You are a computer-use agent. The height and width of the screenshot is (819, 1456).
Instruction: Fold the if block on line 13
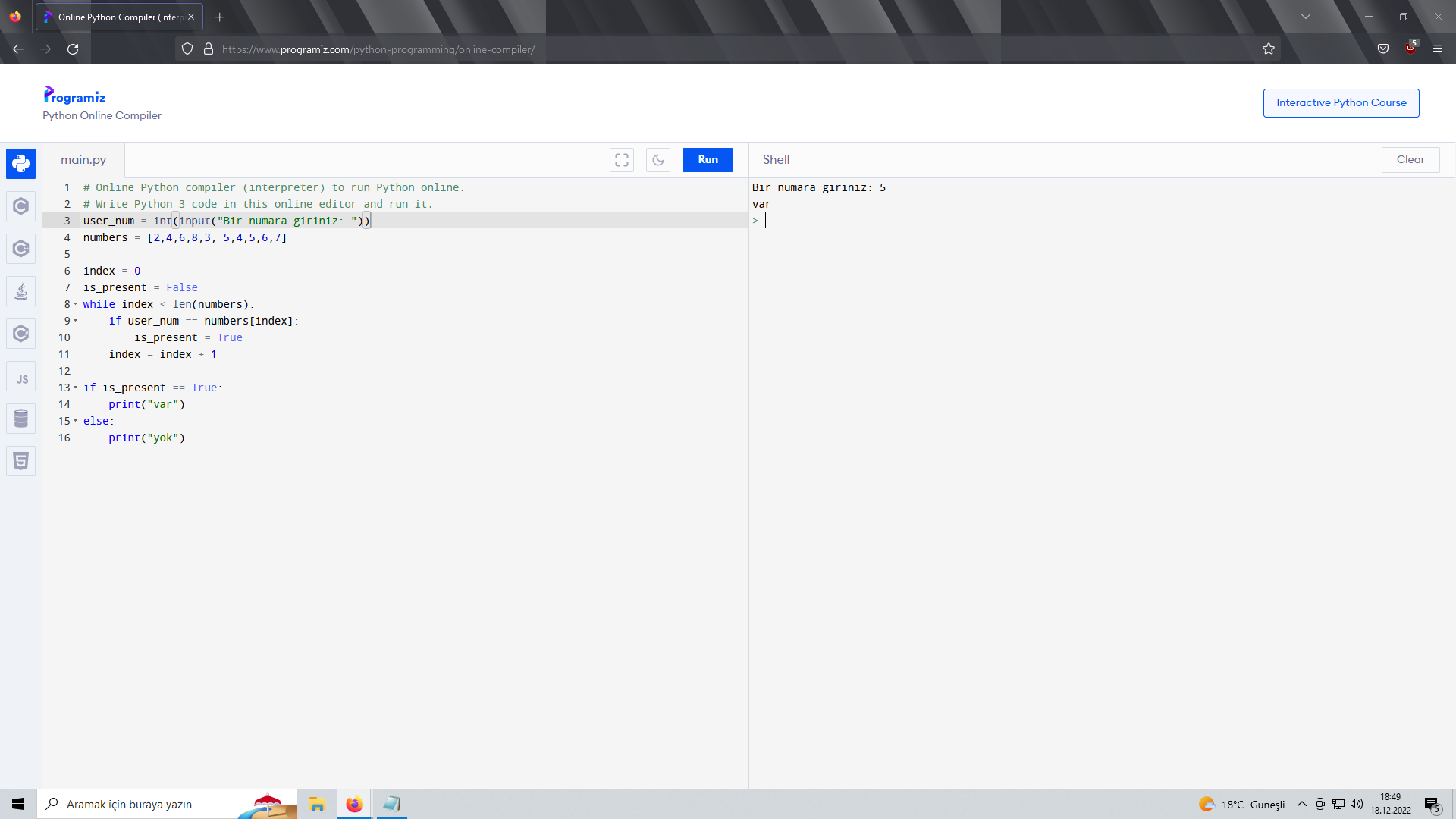coord(76,388)
